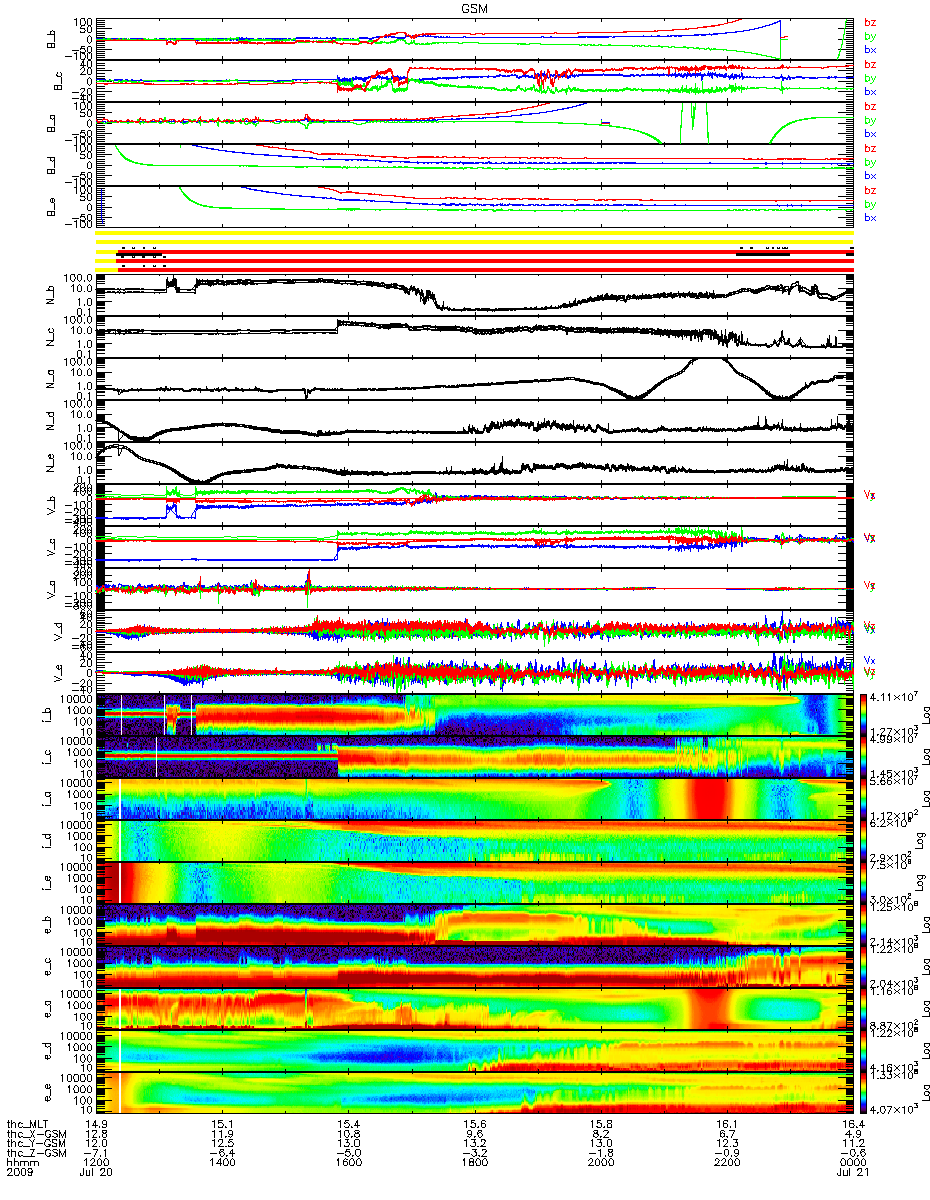Click the Jul 20 start date label

[97, 1173]
